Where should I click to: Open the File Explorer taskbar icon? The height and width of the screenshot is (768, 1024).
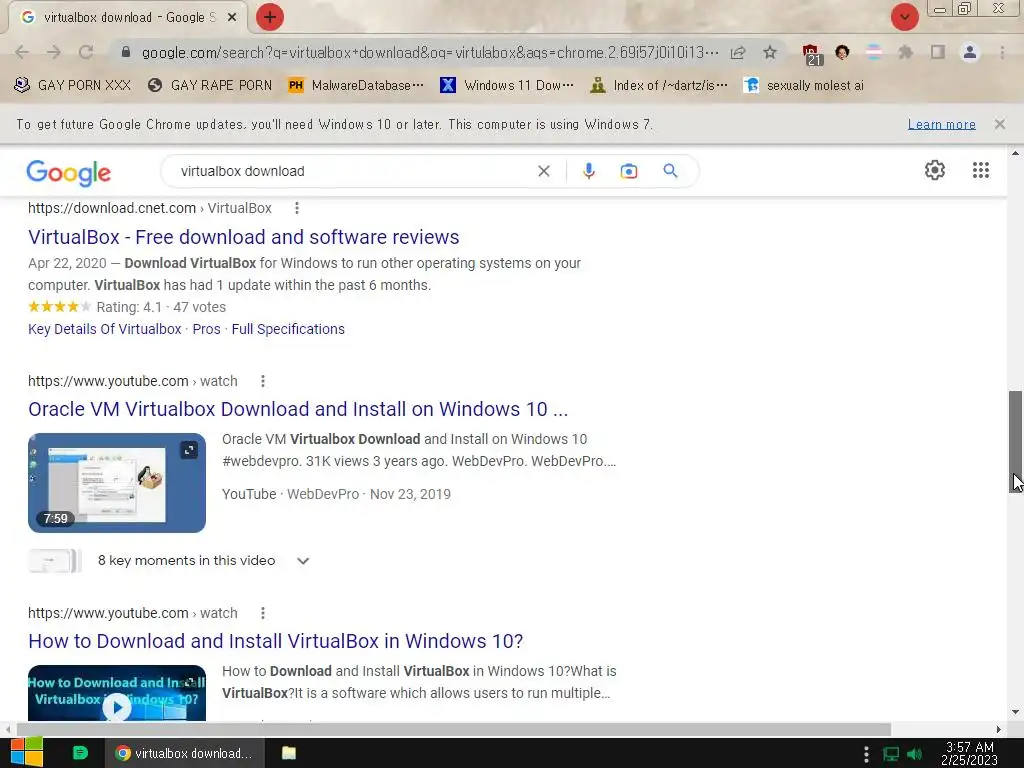[289, 753]
